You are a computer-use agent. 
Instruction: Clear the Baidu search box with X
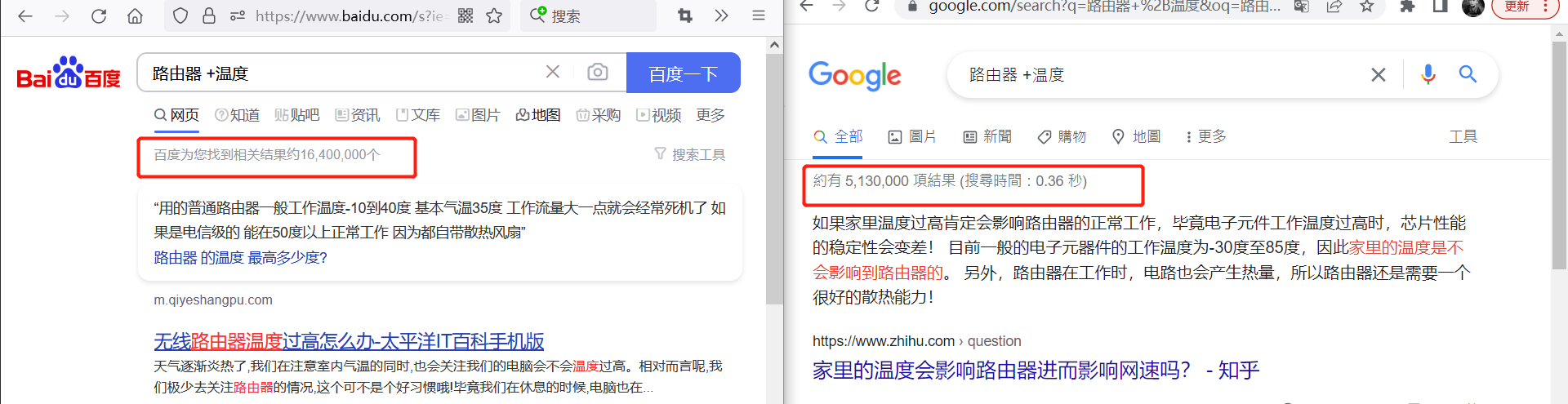click(x=553, y=72)
